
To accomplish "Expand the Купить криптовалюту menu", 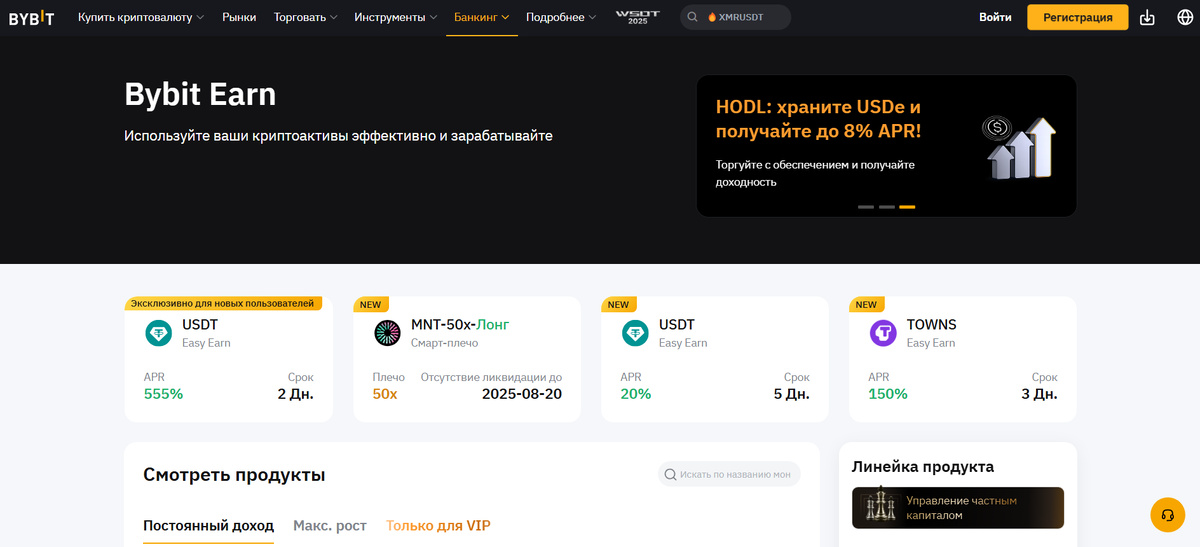I will click(141, 17).
